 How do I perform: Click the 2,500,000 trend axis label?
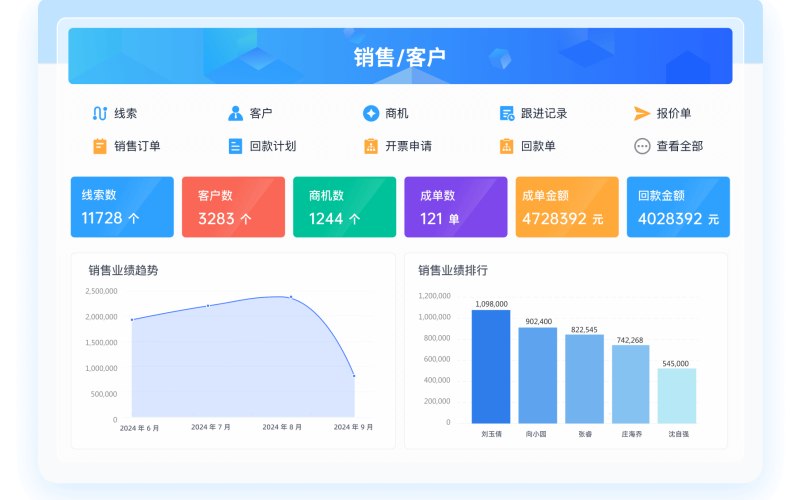click(102, 291)
